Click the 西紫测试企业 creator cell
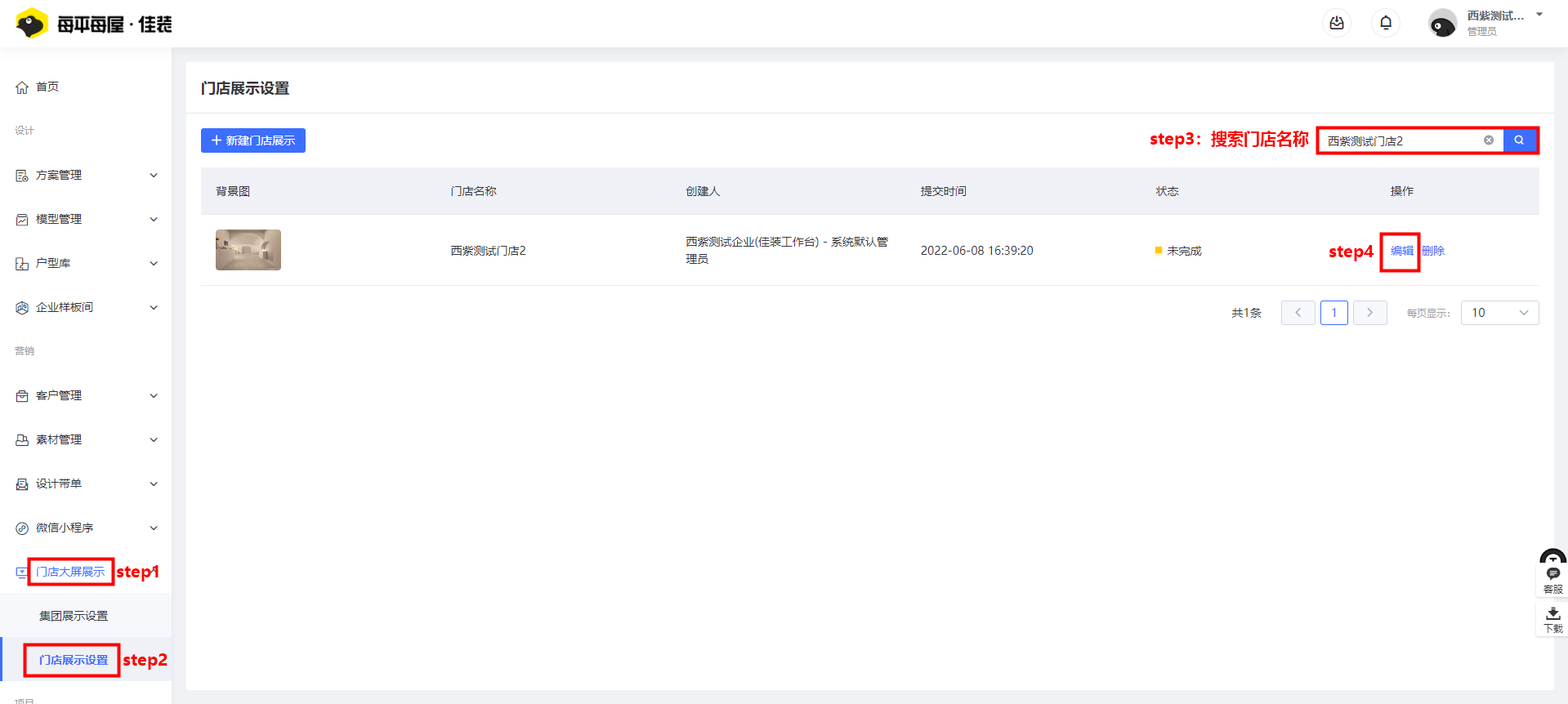 point(787,250)
